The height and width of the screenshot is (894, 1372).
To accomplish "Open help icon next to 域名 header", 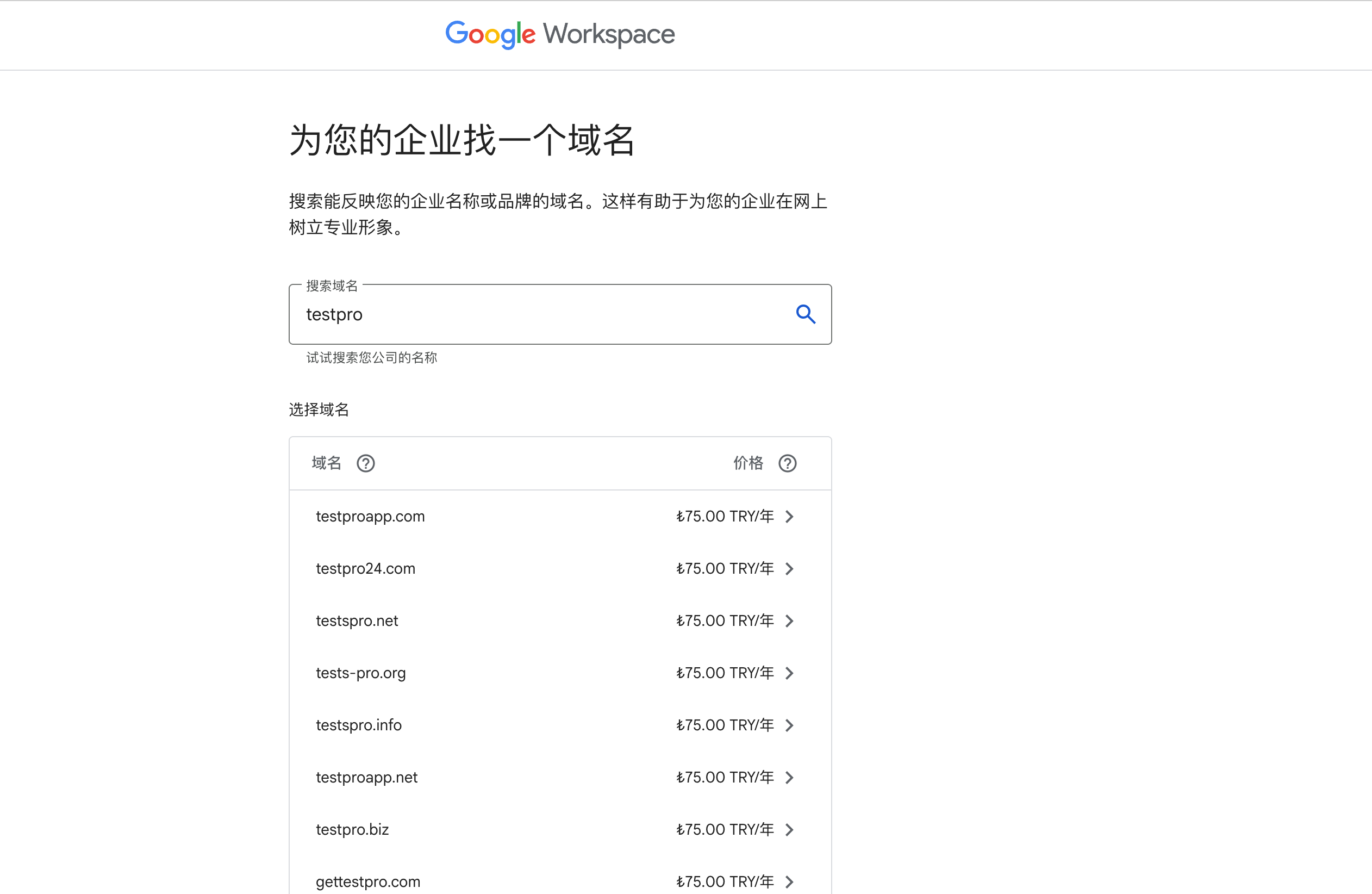I will (x=365, y=463).
